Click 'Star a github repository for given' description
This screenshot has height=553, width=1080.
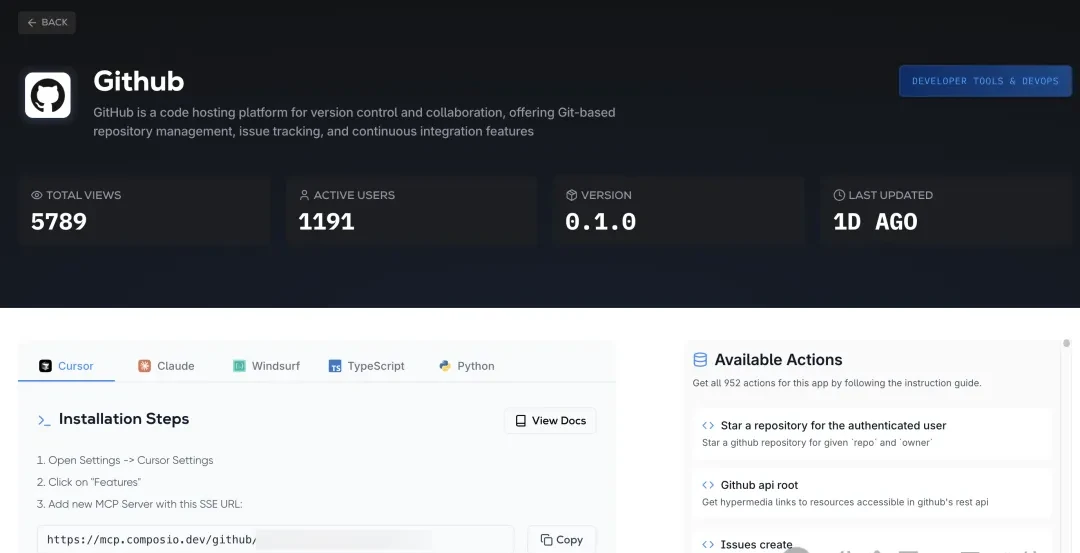tap(817, 443)
